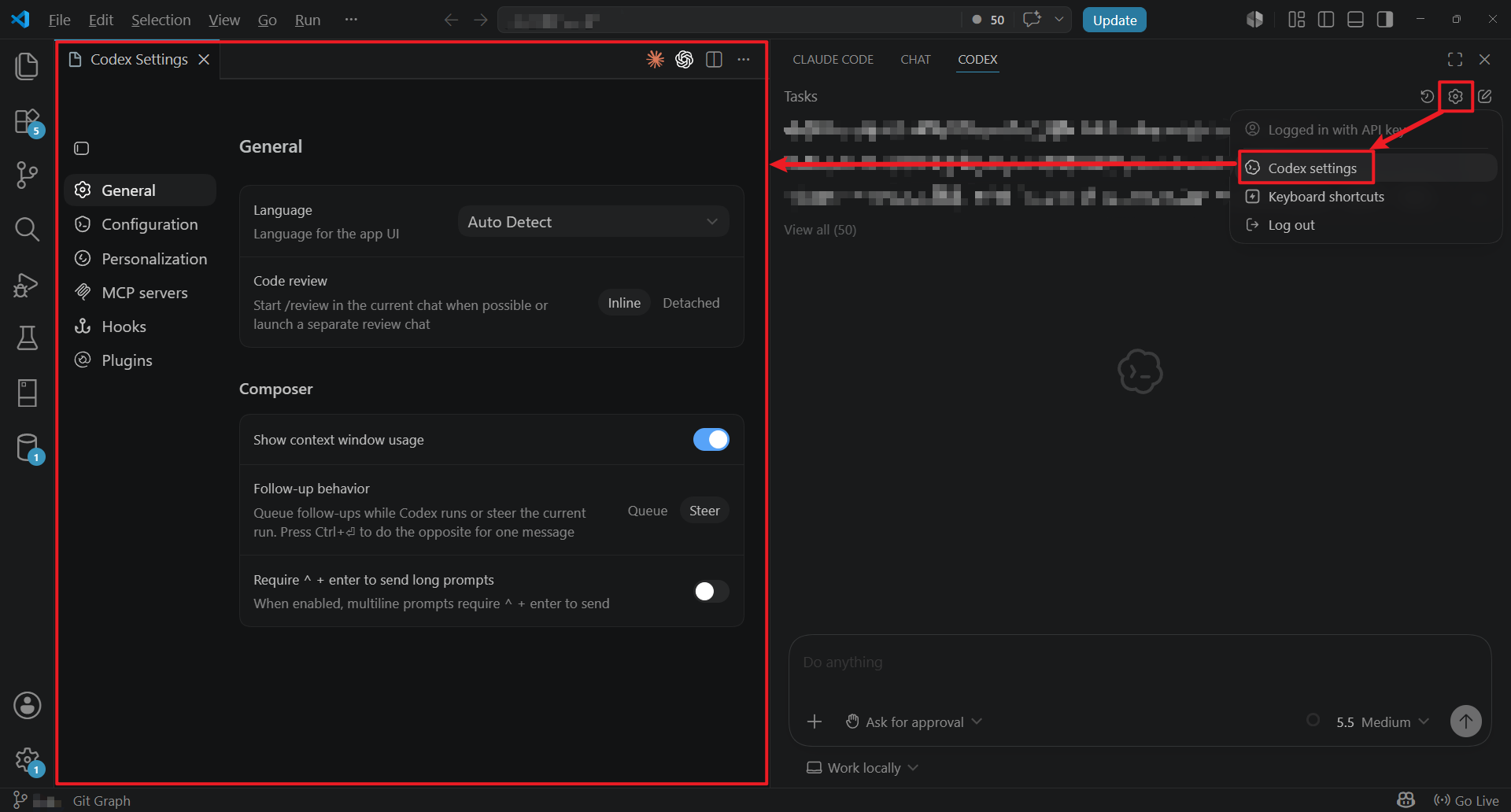Open the Run and Debug view
This screenshot has width=1511, height=812.
coord(27,284)
